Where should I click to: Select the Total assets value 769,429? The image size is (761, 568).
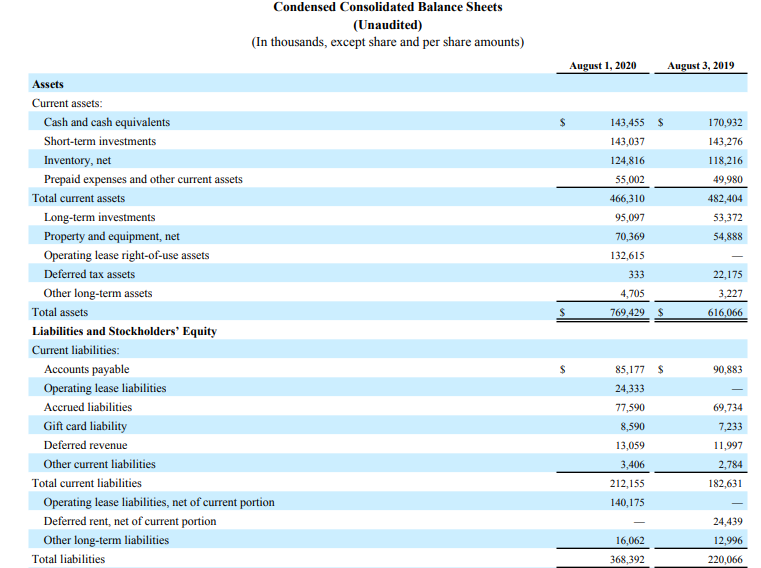[x=627, y=312]
